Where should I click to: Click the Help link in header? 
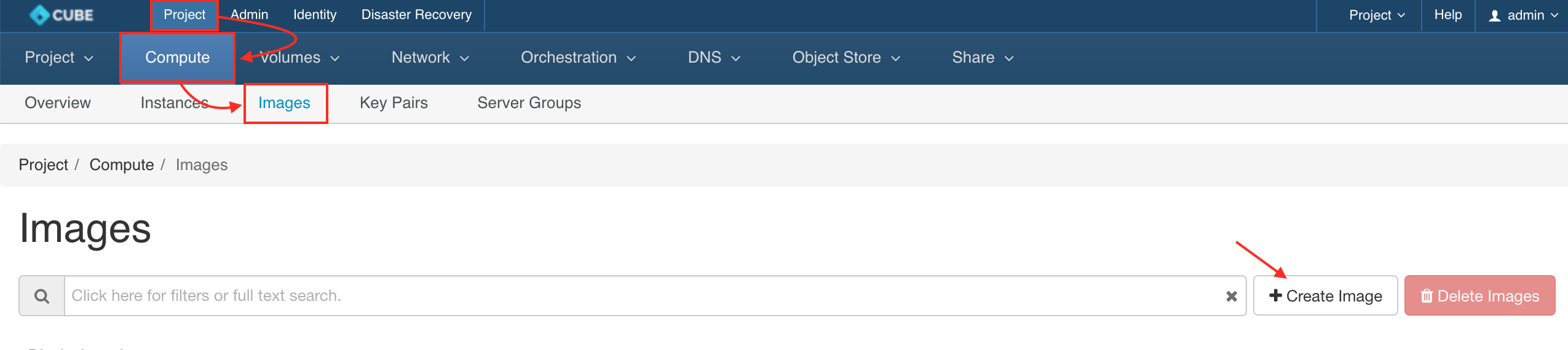pyautogui.click(x=1448, y=15)
